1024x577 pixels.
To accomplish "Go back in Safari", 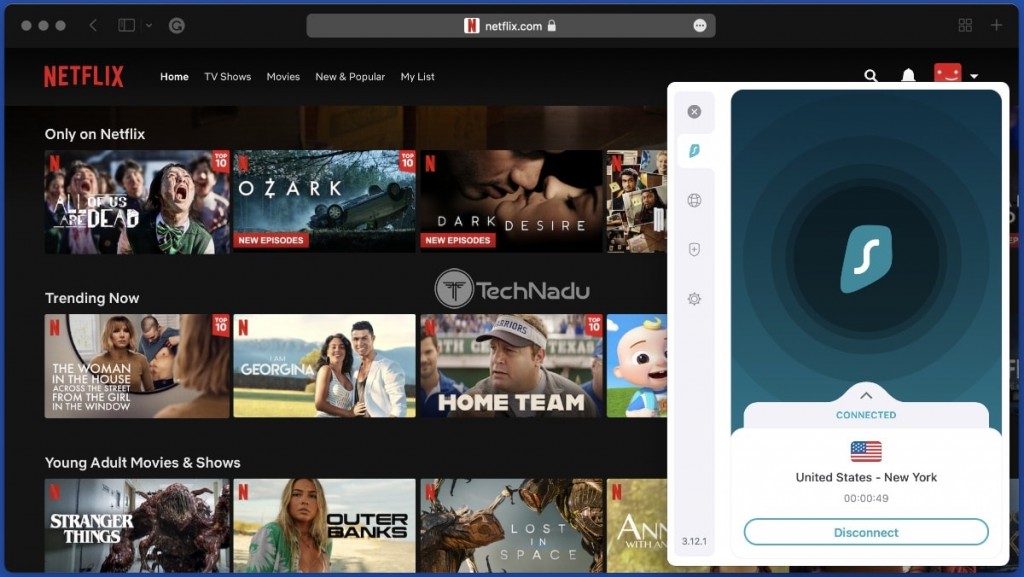I will click(93, 25).
